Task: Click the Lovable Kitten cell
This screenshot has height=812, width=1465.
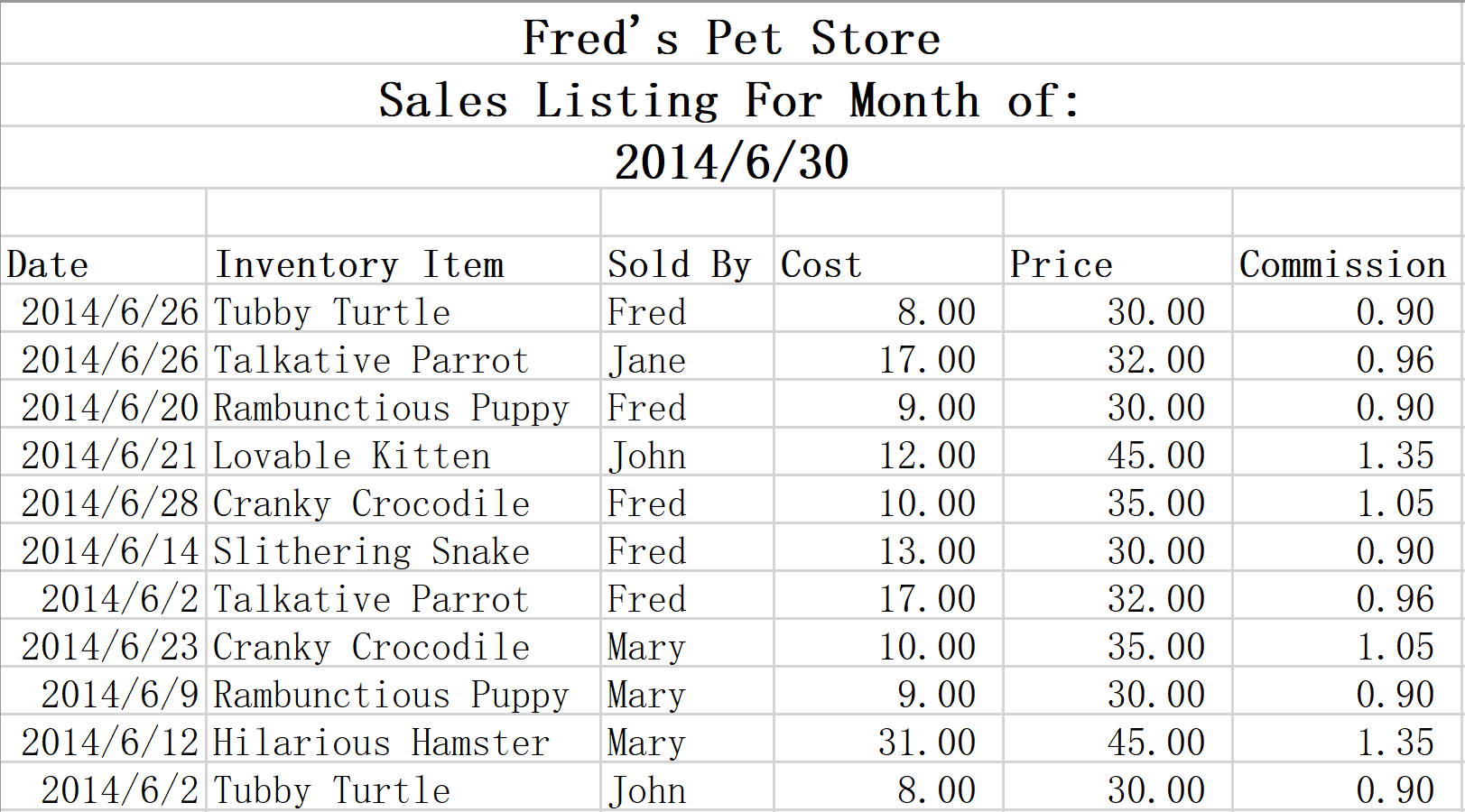Action: coord(403,452)
